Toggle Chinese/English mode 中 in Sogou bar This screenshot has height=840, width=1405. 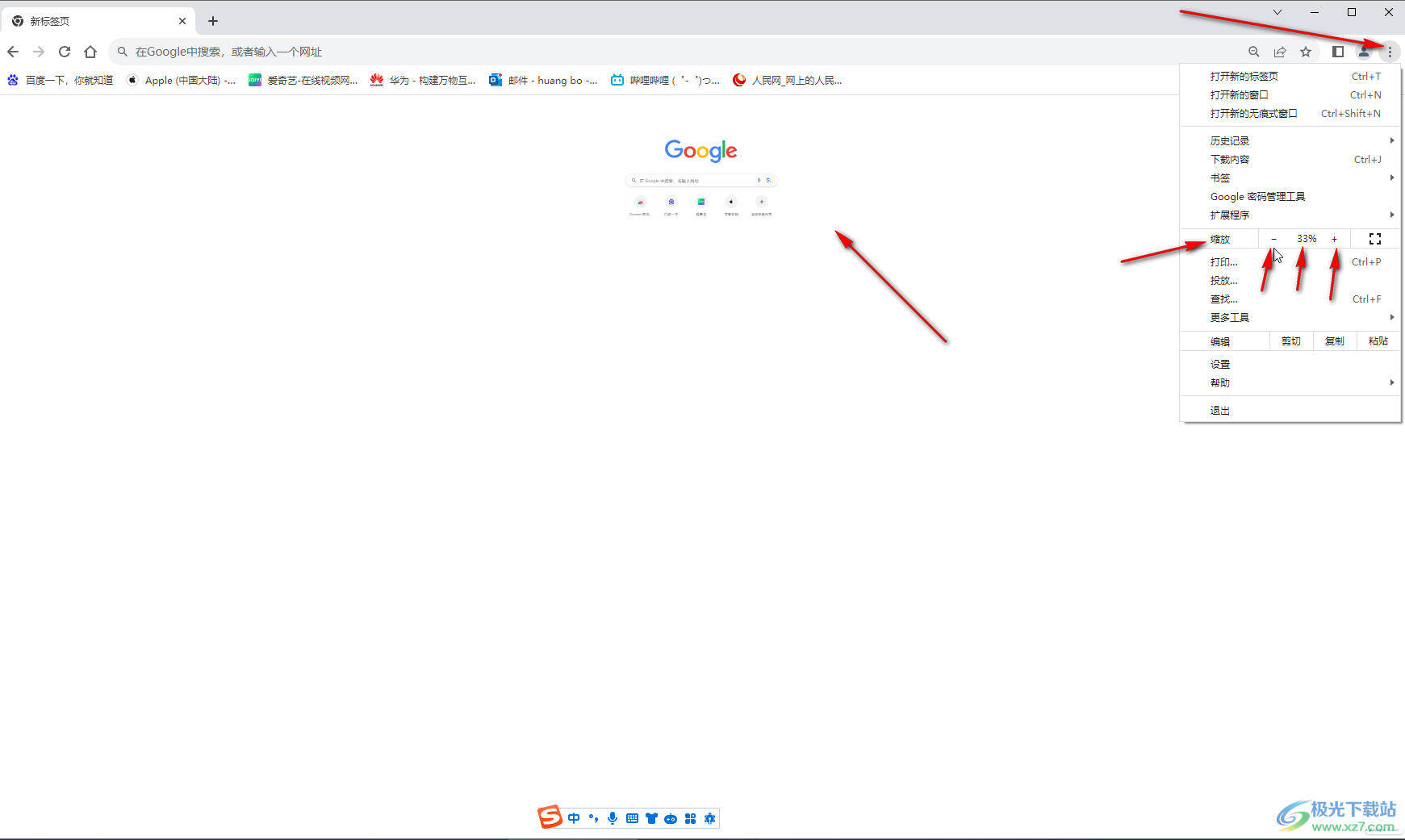(x=574, y=818)
